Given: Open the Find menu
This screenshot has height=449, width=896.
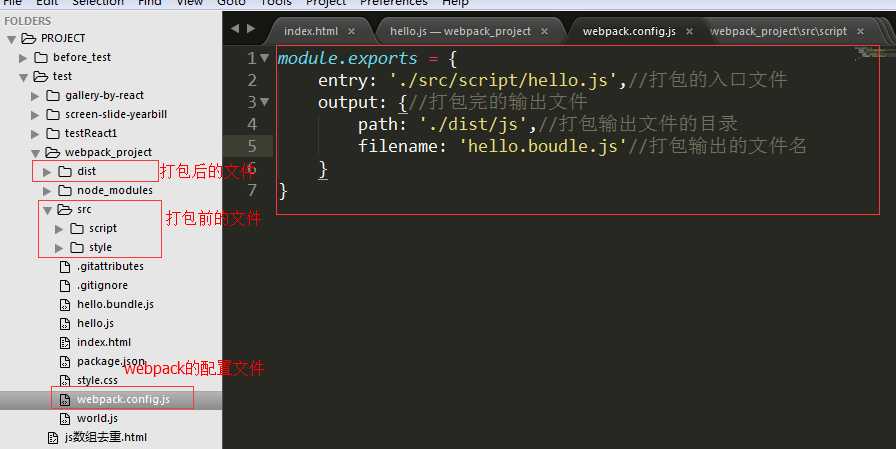Looking at the screenshot, I should 150,3.
